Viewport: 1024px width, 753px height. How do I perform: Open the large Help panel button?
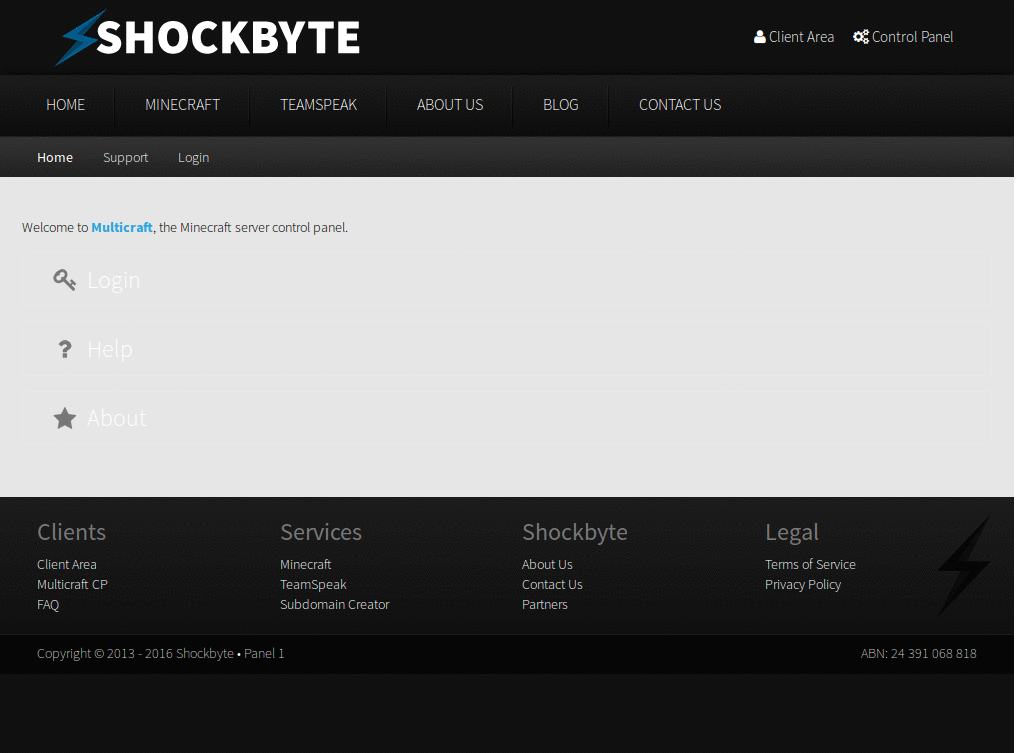tap(507, 349)
